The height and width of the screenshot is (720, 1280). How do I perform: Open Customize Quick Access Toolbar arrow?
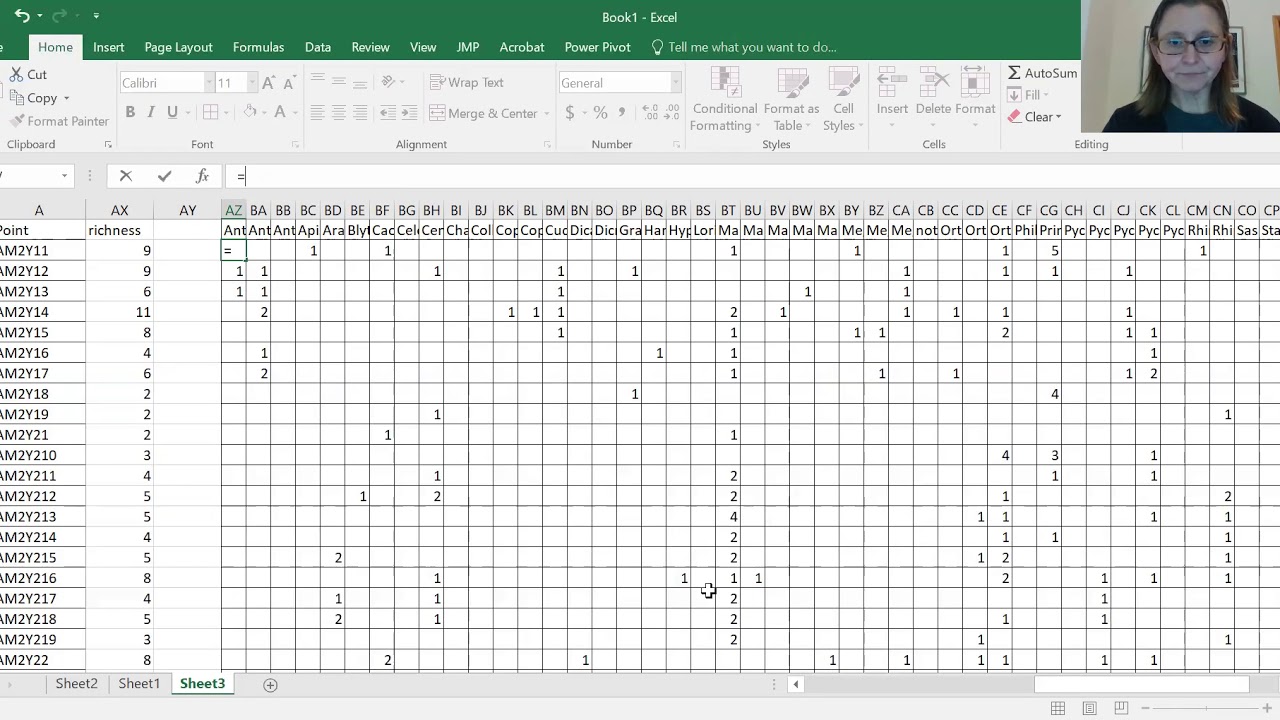(x=96, y=16)
